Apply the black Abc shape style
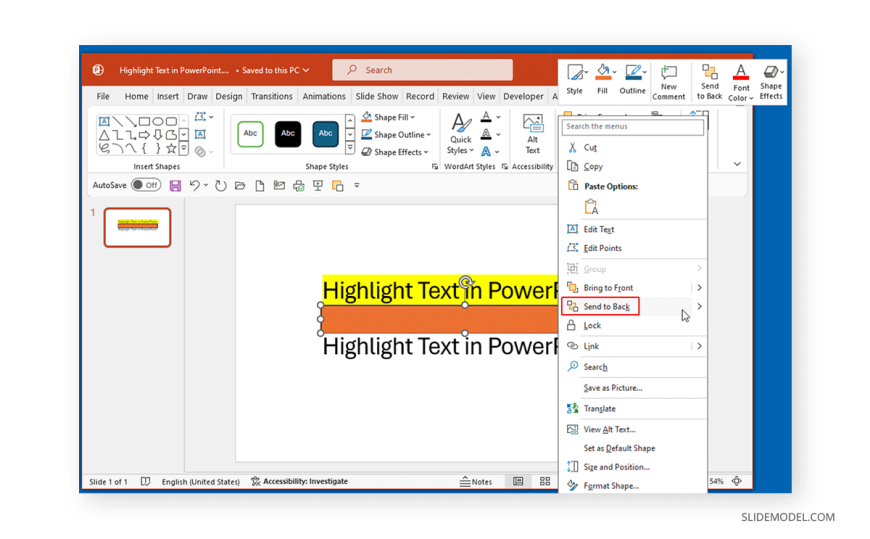Image resolution: width=870 pixels, height=539 pixels. tap(287, 134)
